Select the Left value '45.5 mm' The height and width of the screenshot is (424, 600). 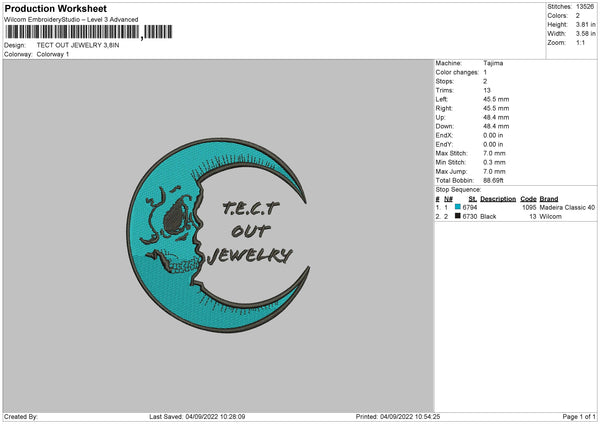coord(496,99)
